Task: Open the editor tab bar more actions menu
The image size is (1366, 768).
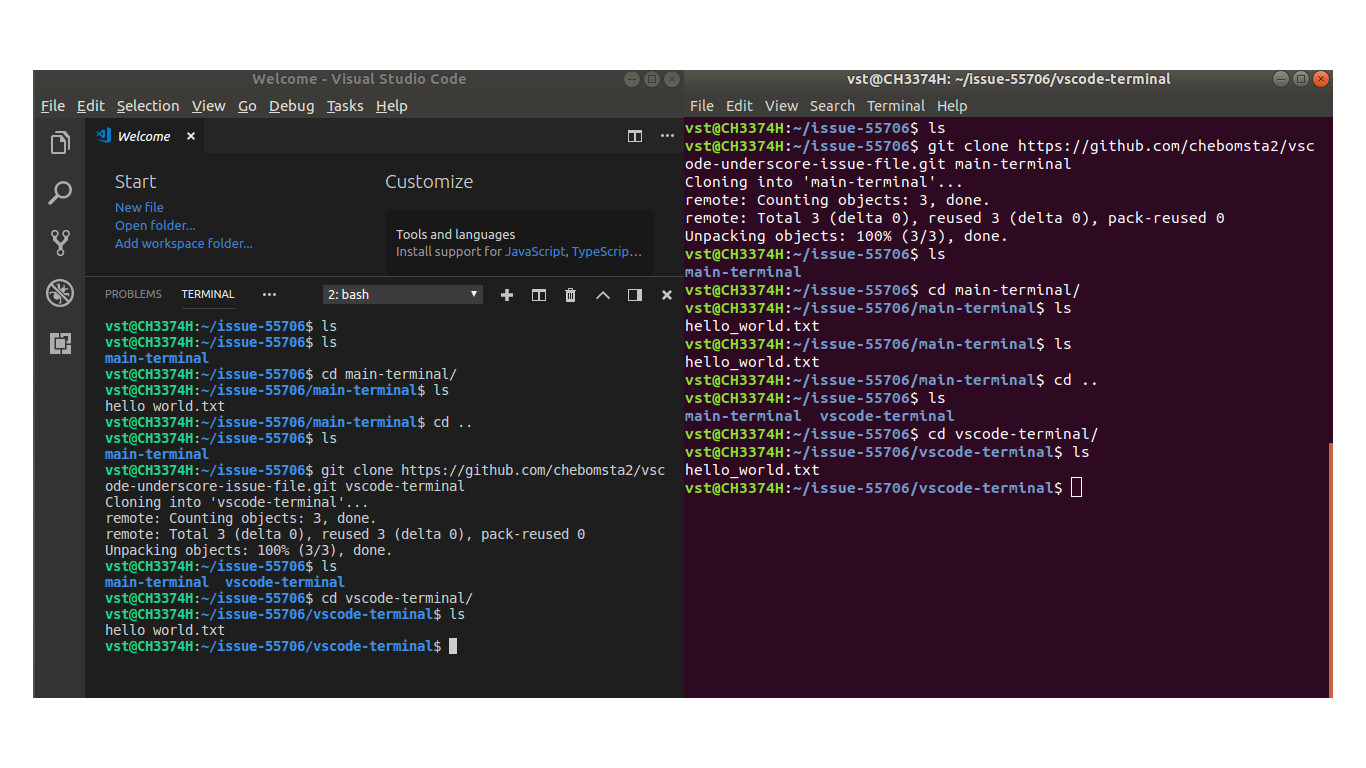Action: (x=666, y=136)
